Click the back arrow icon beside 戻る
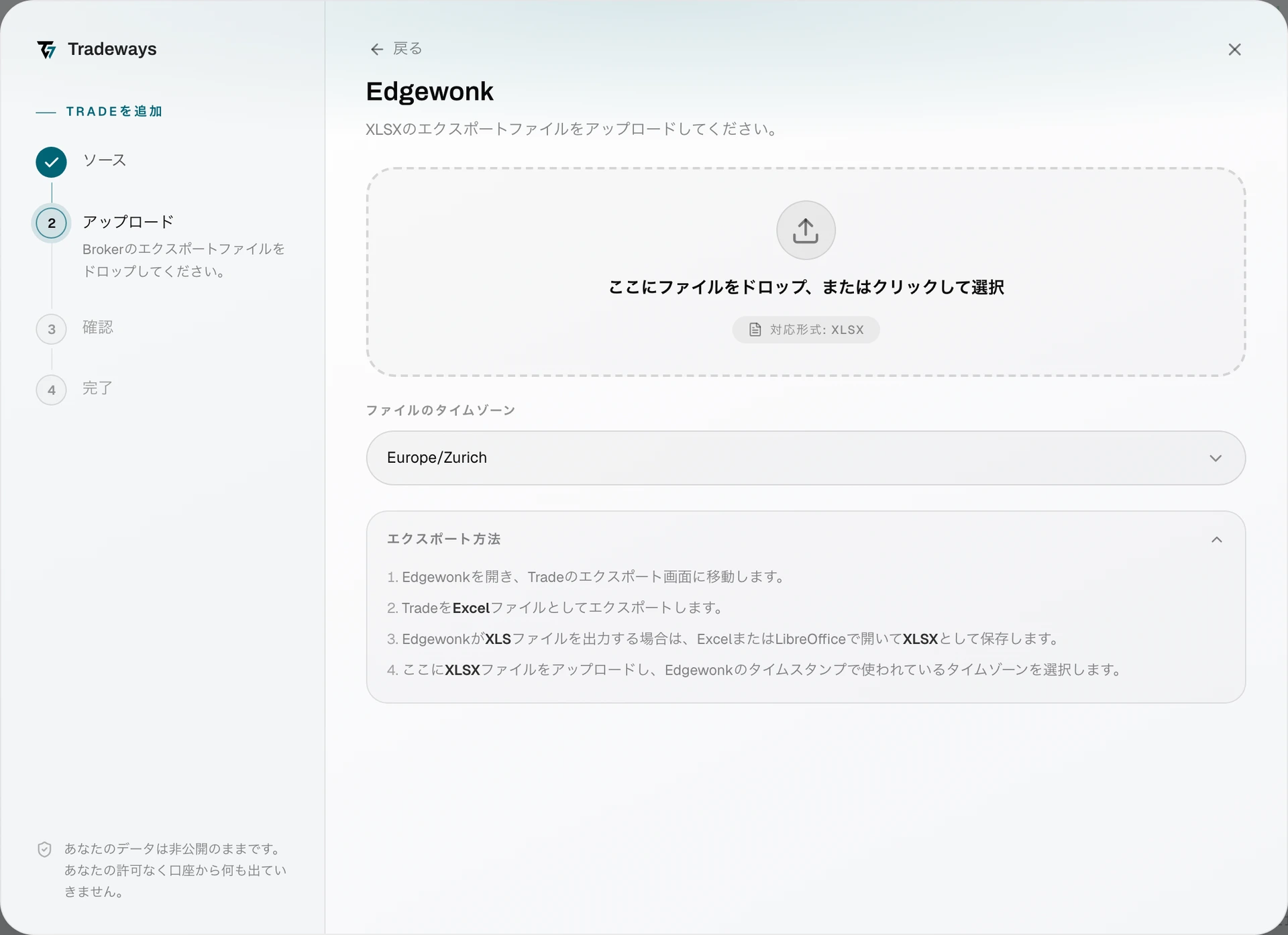 pos(377,49)
